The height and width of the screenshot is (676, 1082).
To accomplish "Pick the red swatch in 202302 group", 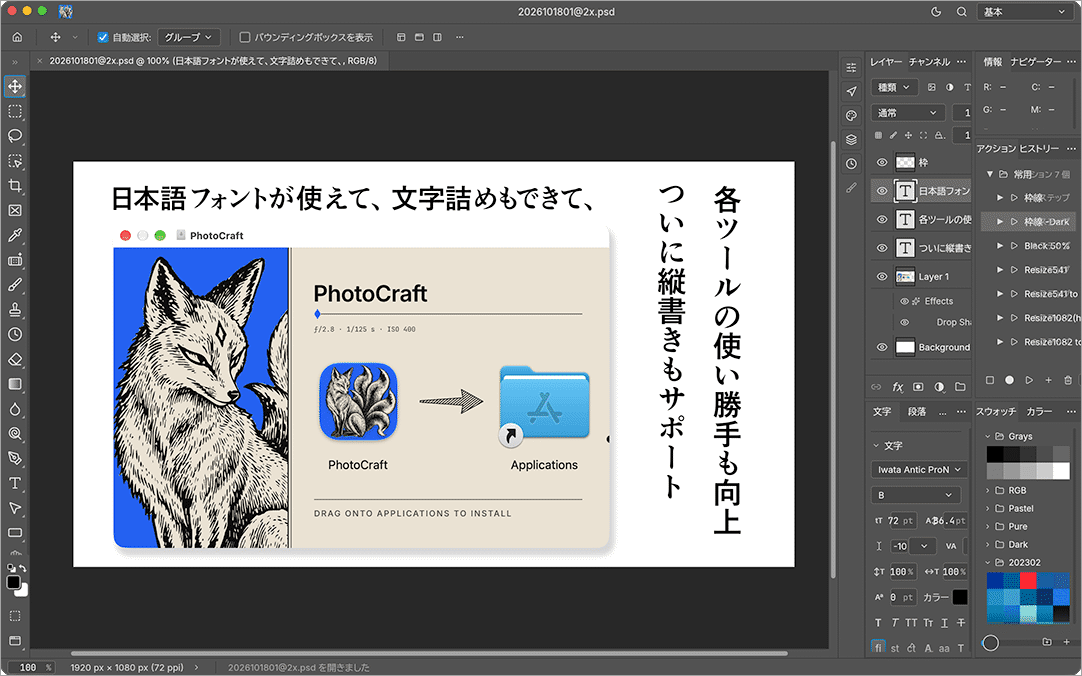I will coord(1028,580).
